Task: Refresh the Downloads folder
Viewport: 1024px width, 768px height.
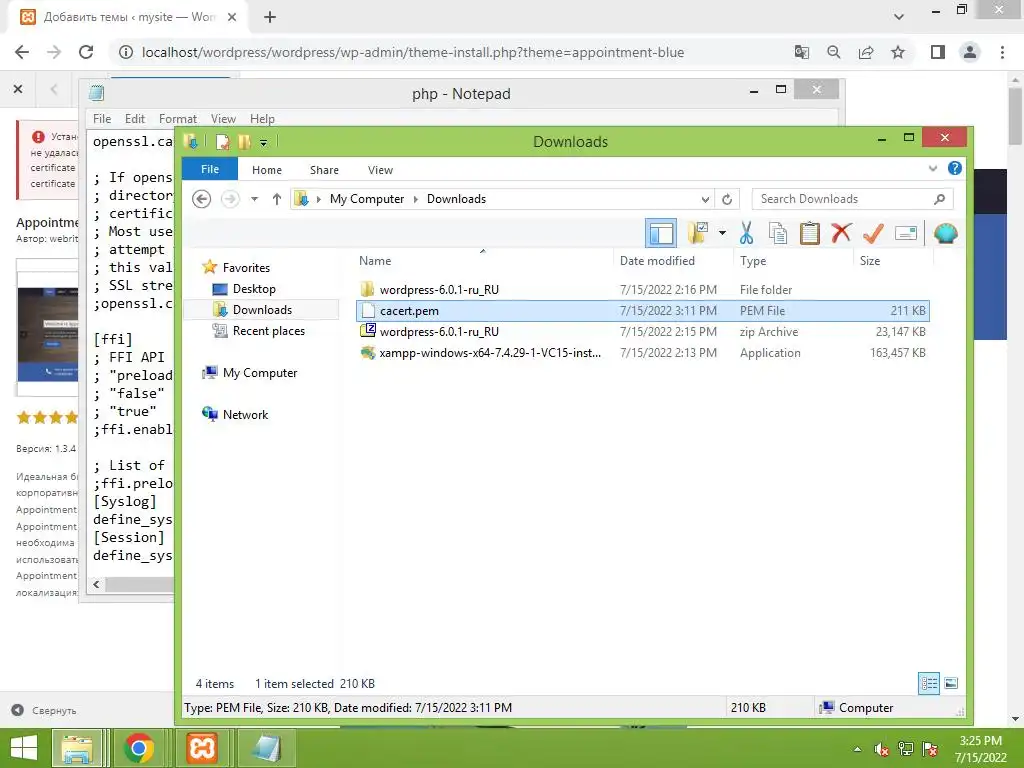Action: point(726,199)
